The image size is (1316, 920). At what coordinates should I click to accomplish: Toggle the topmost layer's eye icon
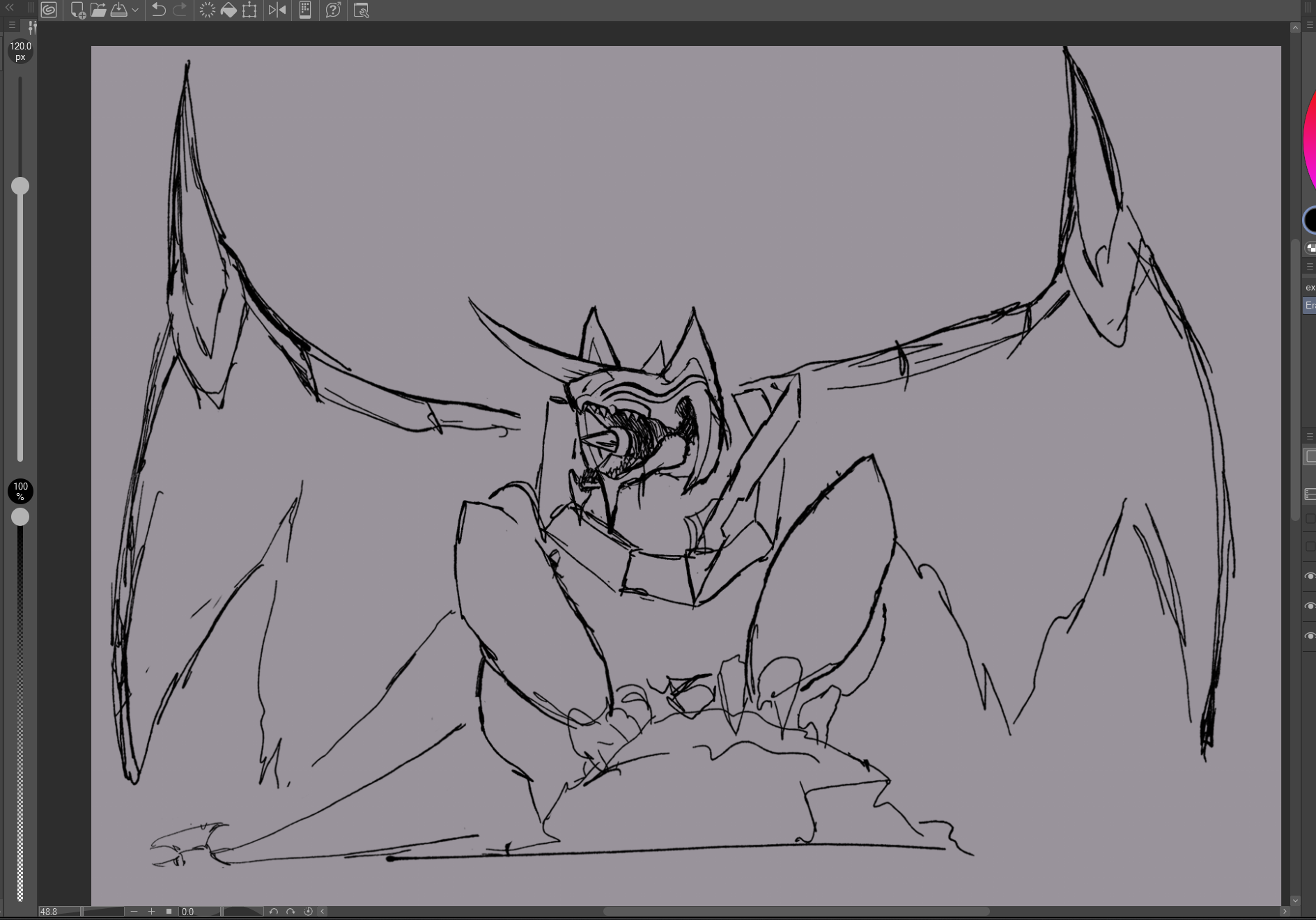pyautogui.click(x=1310, y=576)
